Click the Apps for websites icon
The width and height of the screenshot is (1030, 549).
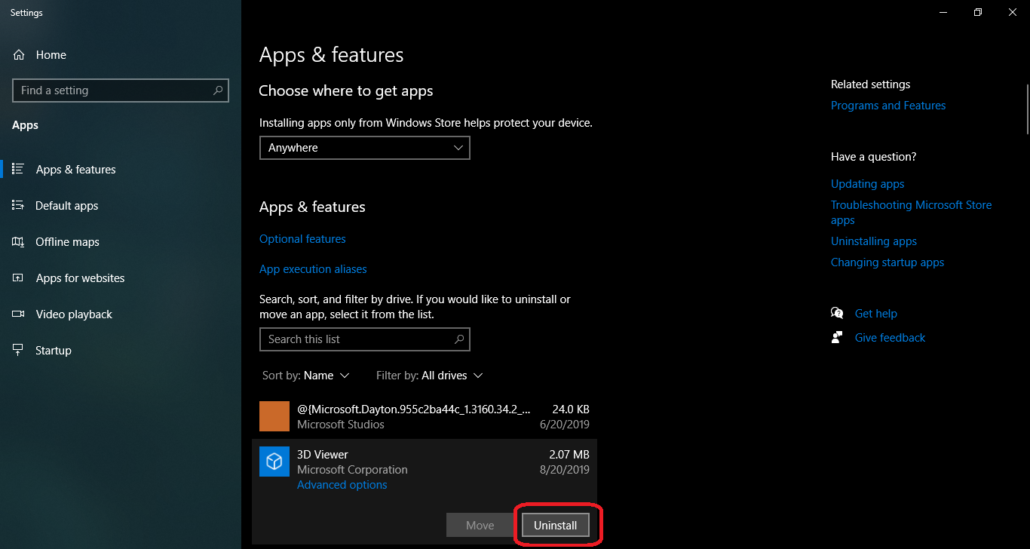click(x=18, y=278)
